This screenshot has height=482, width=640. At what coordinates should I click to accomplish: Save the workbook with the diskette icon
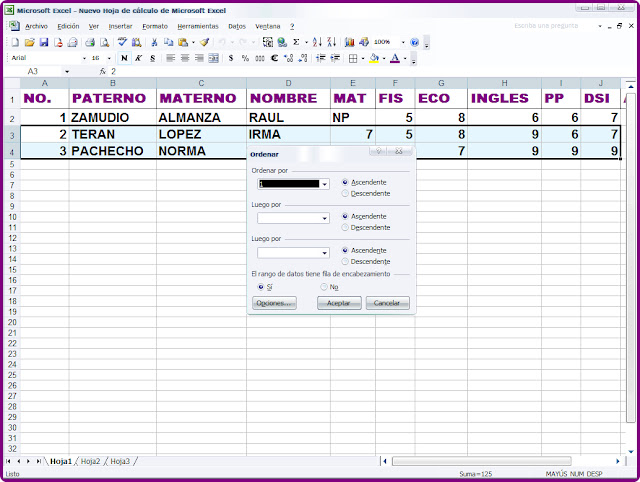click(44, 42)
